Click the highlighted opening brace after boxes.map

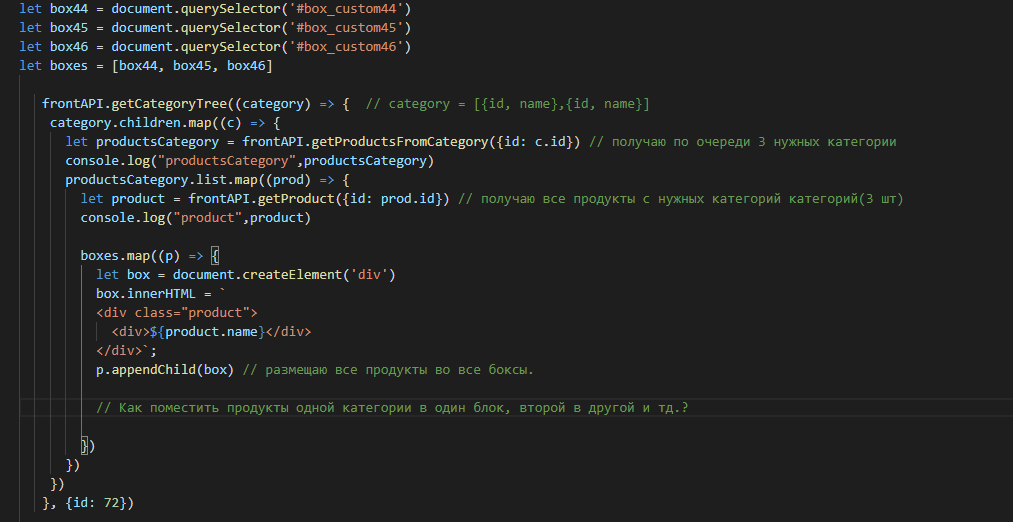(x=215, y=256)
